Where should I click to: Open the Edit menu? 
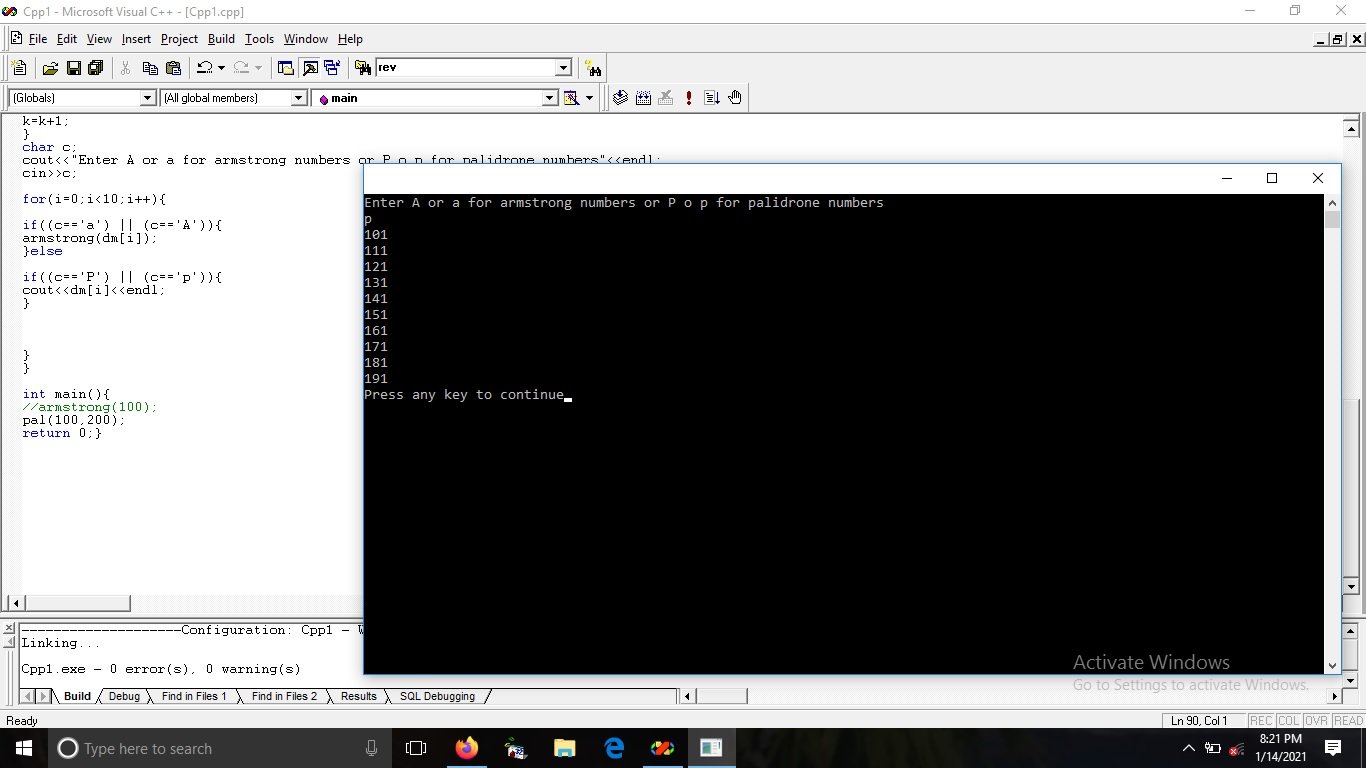point(67,39)
